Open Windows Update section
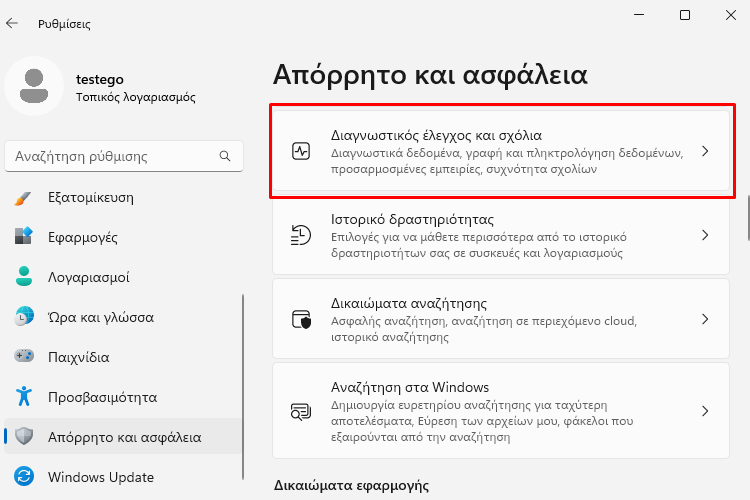The height and width of the screenshot is (500, 750). [123, 477]
